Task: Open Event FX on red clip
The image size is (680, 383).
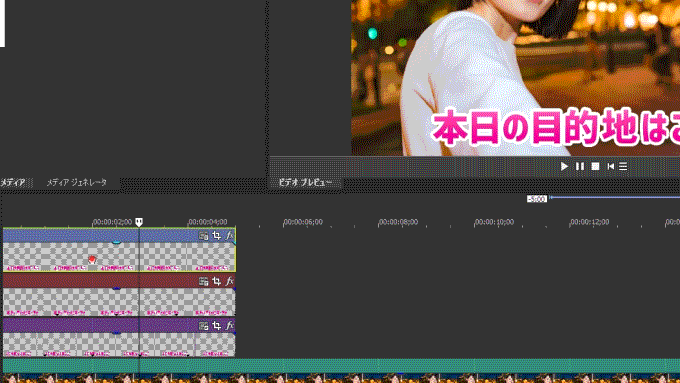Action: (x=229, y=282)
